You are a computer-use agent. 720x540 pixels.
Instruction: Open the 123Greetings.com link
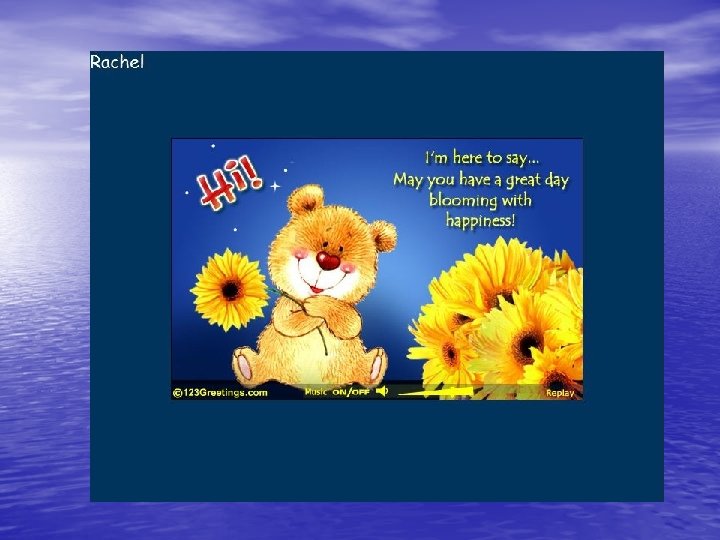click(x=220, y=393)
